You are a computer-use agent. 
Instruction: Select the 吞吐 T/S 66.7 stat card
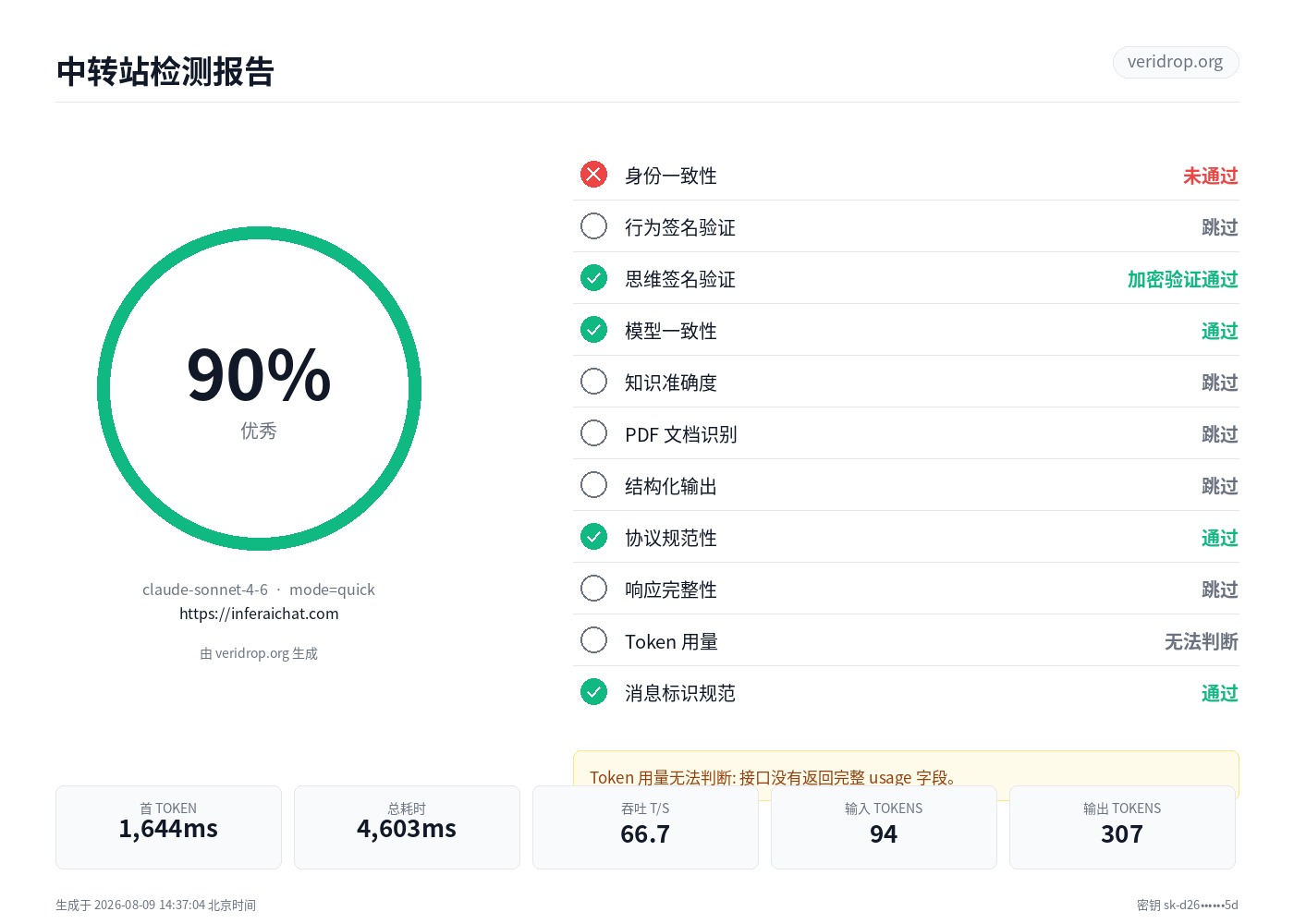pos(645,827)
